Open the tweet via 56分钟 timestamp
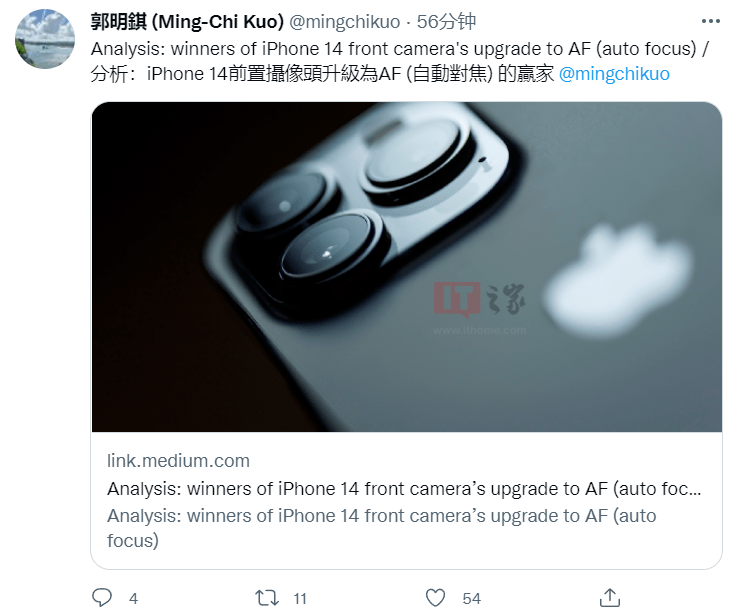The image size is (734, 616). click(446, 22)
